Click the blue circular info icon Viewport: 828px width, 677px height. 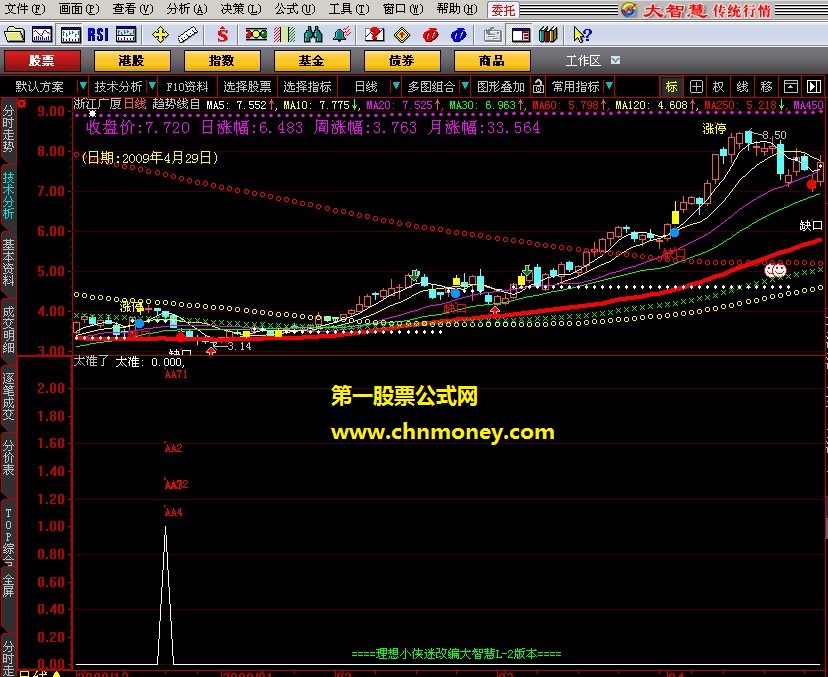point(458,35)
